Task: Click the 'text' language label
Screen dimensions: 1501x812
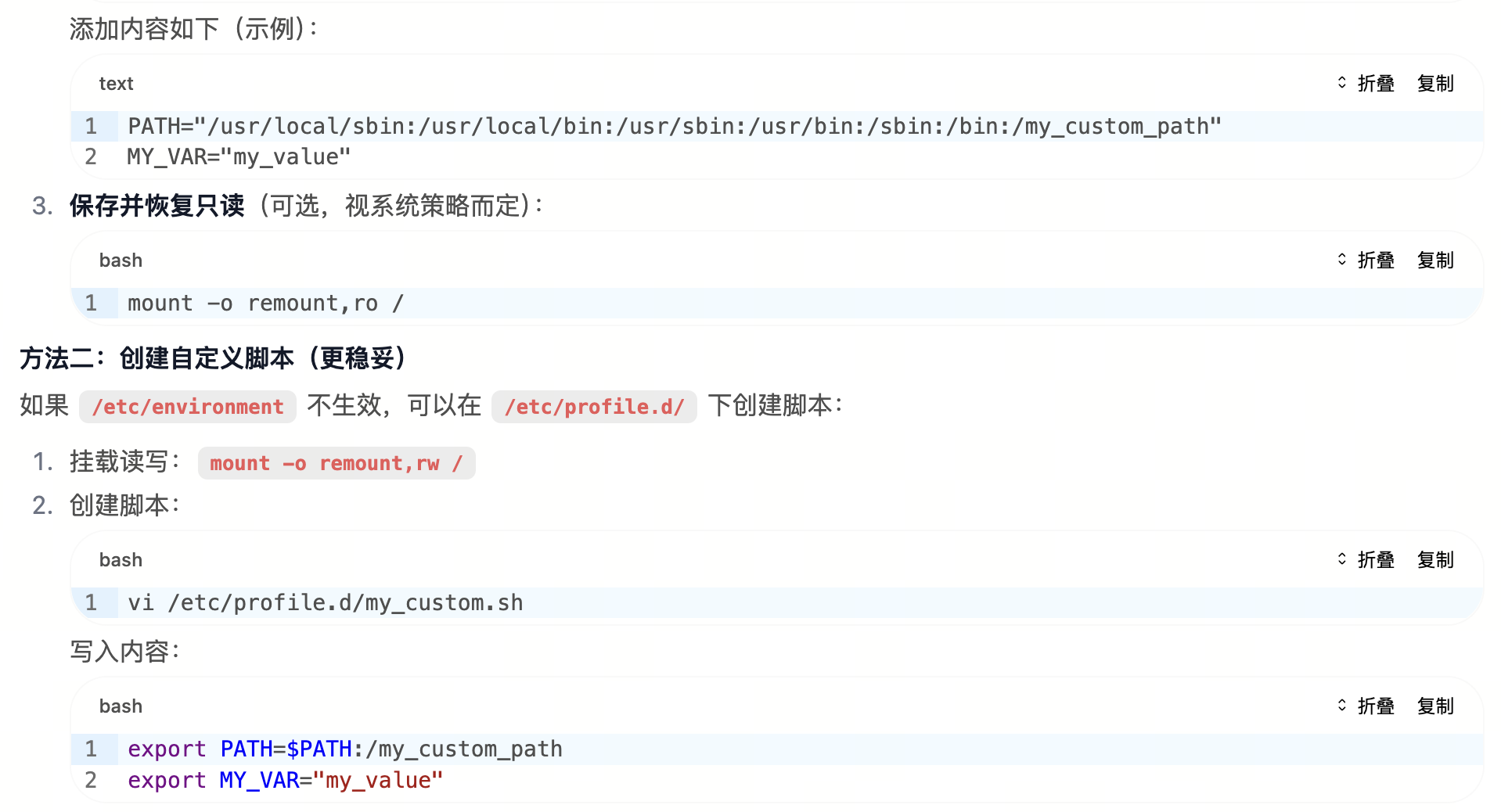Action: tap(116, 84)
